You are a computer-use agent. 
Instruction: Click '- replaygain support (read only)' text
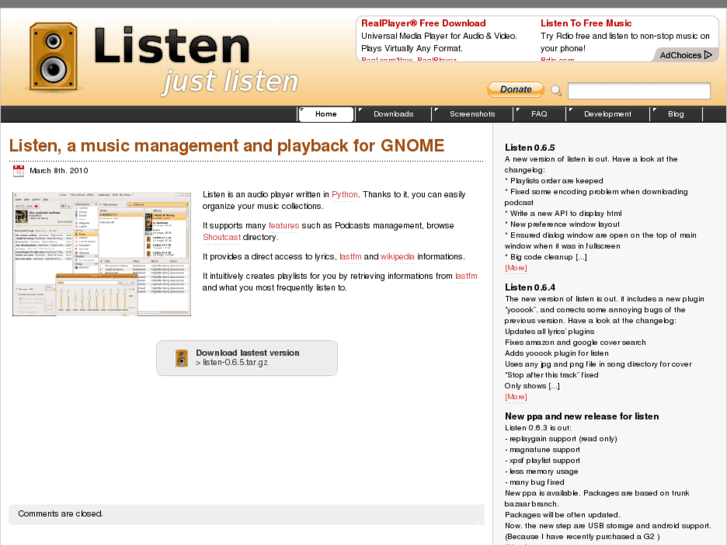pyautogui.click(x=561, y=438)
